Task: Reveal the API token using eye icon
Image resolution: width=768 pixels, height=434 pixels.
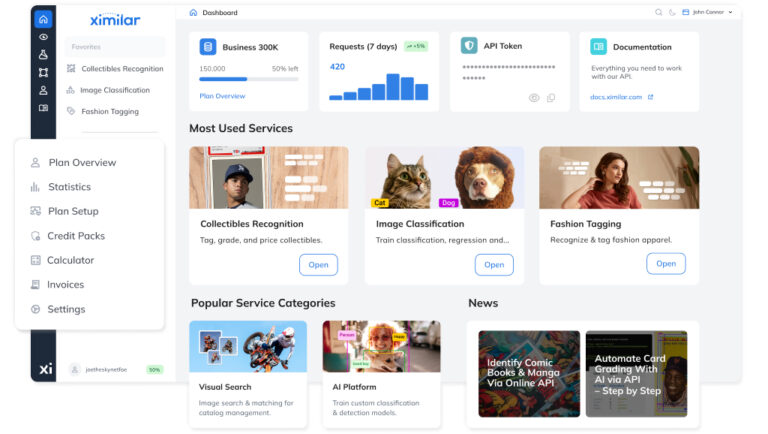Action: tap(534, 98)
